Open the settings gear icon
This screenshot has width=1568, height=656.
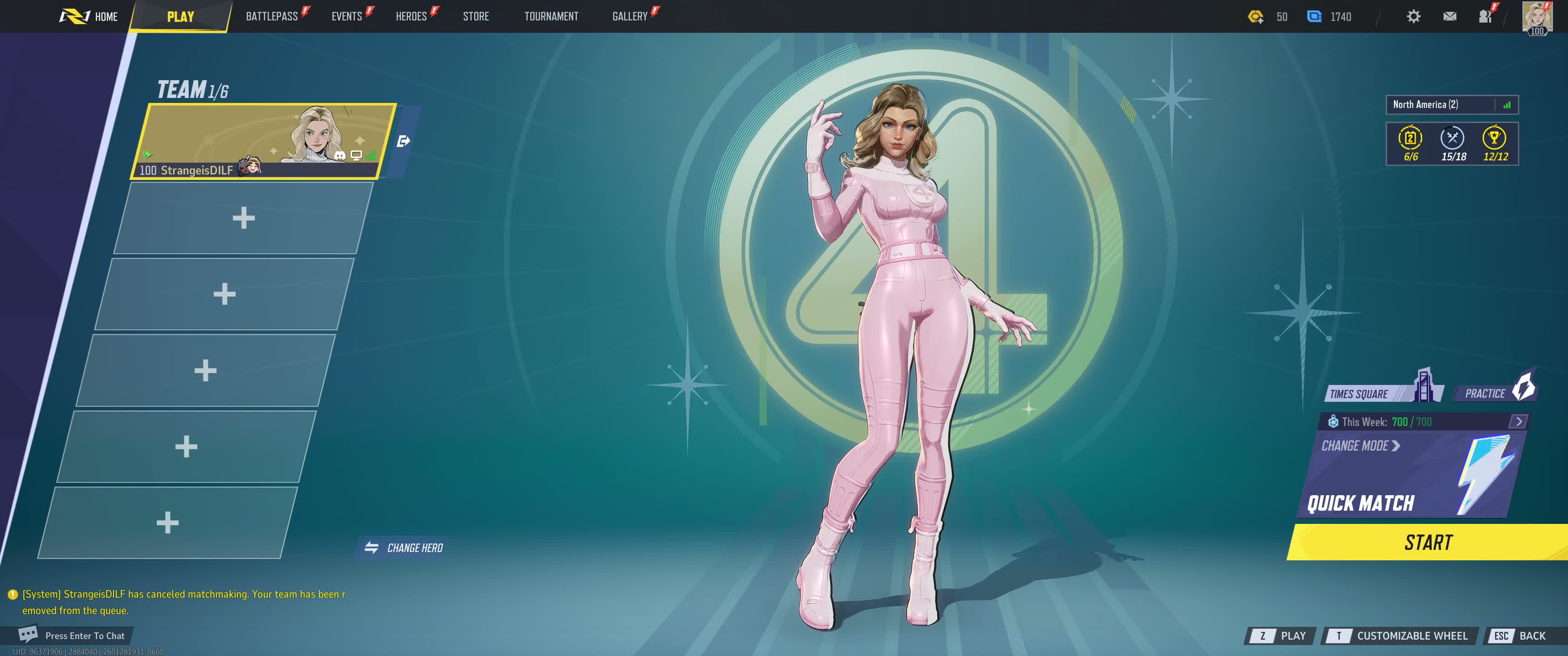(x=1413, y=16)
